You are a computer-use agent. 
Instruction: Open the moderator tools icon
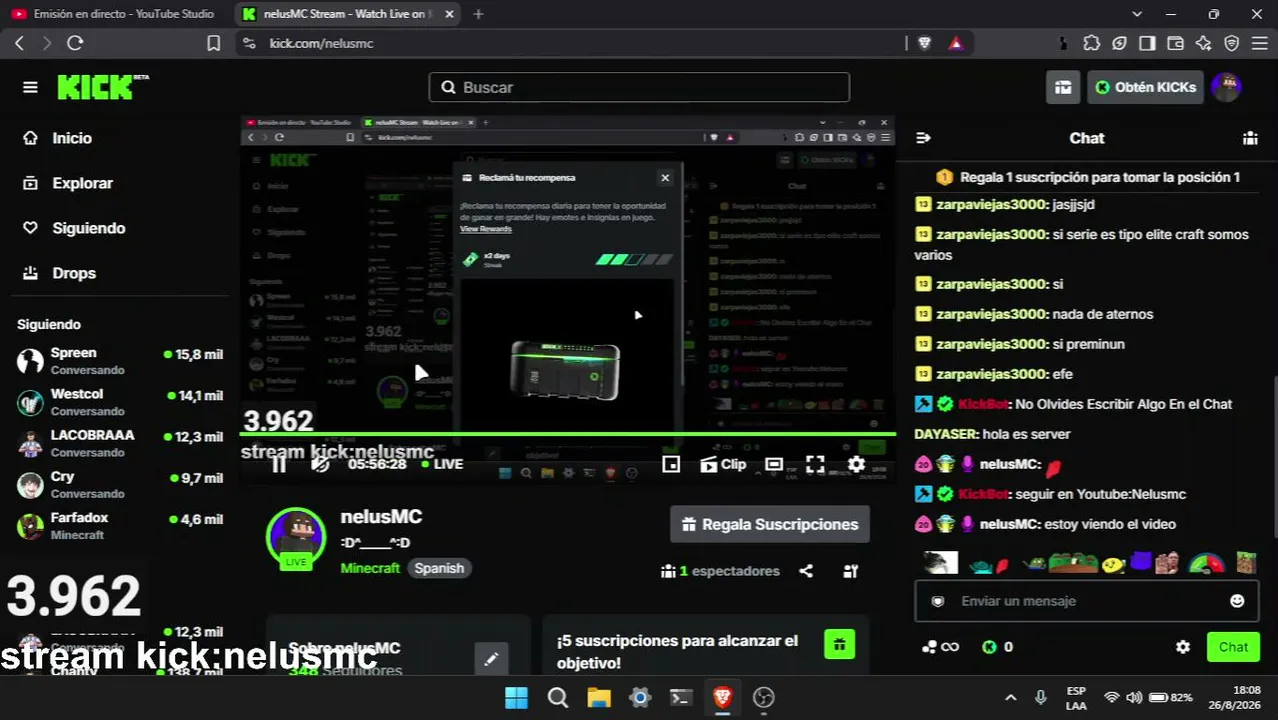click(x=851, y=571)
